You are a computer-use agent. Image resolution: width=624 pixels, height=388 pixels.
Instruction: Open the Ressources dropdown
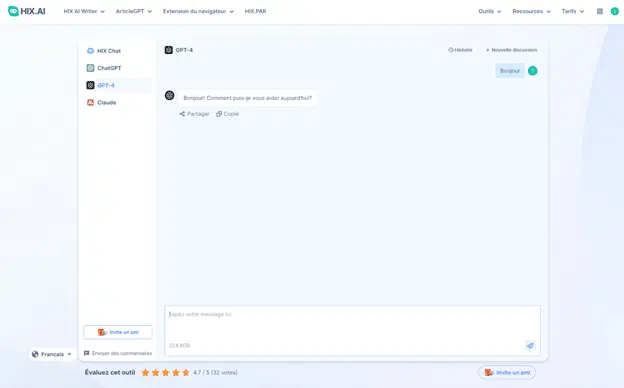[x=531, y=11]
